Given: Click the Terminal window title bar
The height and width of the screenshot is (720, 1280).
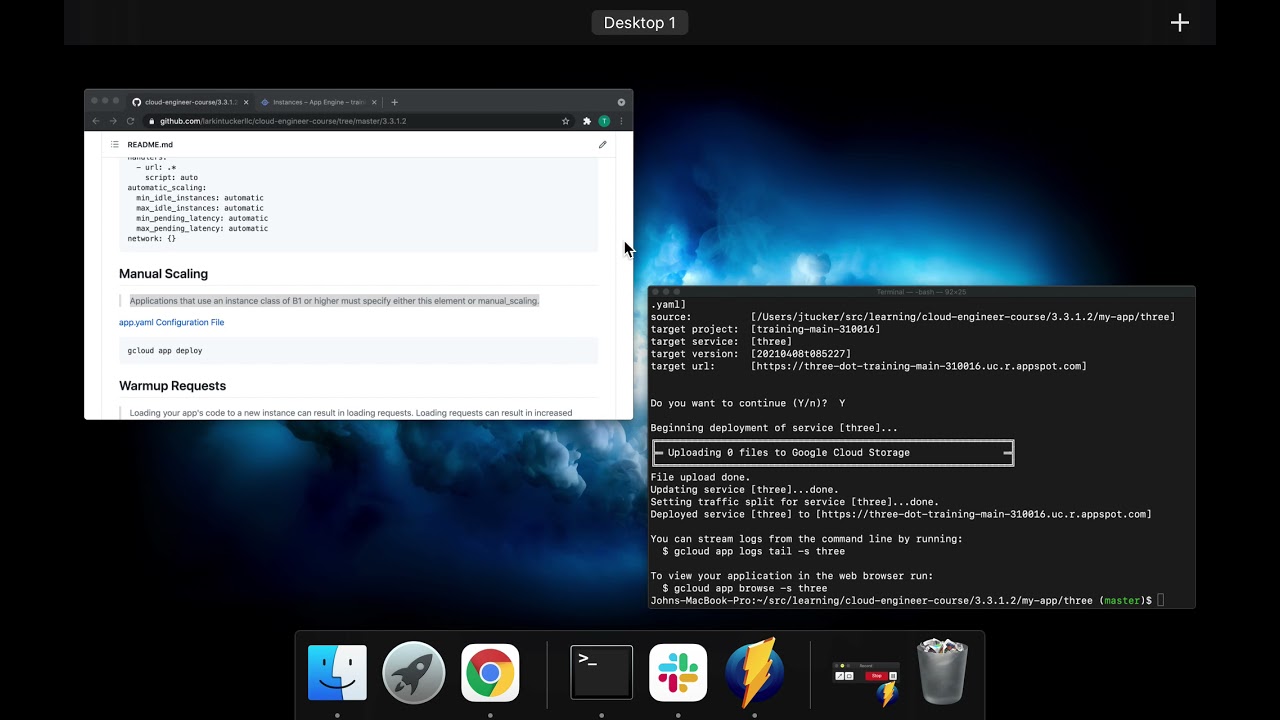Looking at the screenshot, I should click(x=921, y=292).
